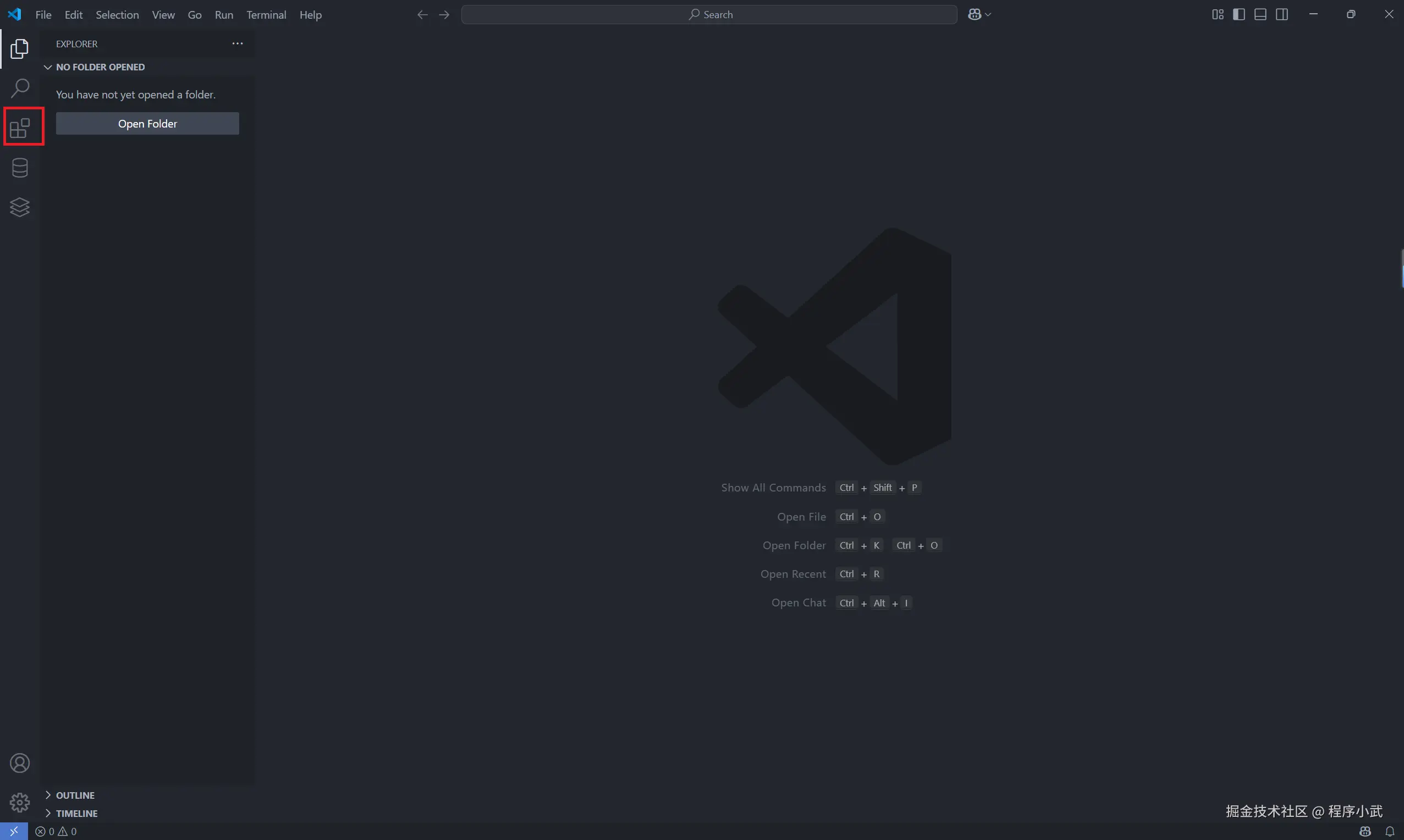Open the Extensions view in activity bar
This screenshot has width=1404, height=840.
(x=20, y=128)
